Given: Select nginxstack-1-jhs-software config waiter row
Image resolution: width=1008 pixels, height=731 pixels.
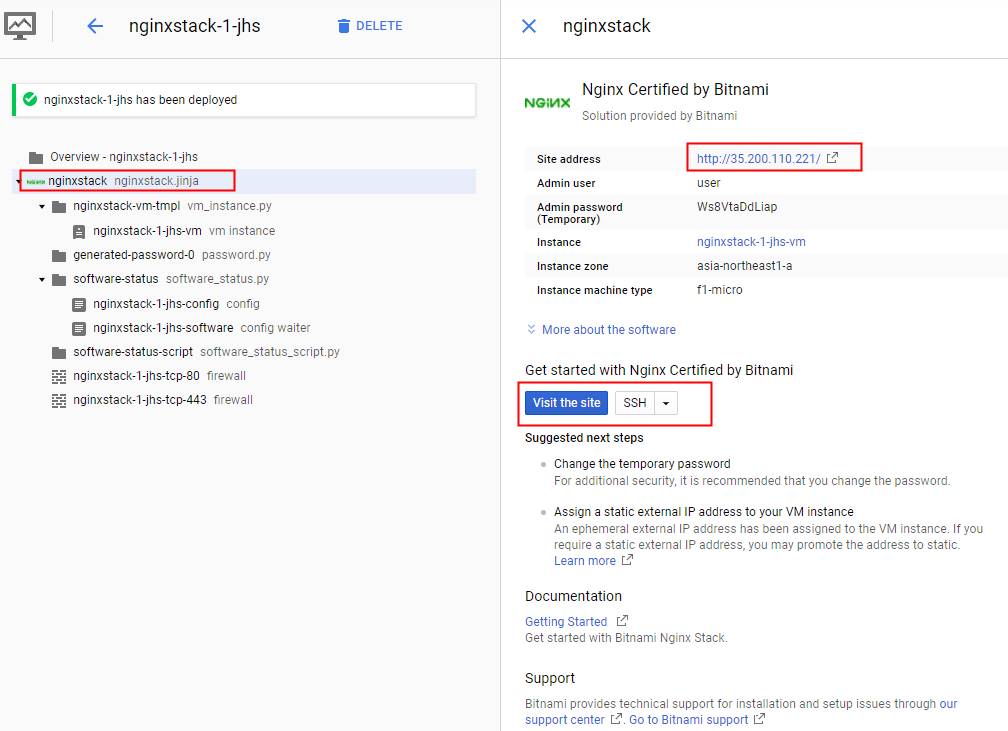Looking at the screenshot, I should (x=202, y=328).
